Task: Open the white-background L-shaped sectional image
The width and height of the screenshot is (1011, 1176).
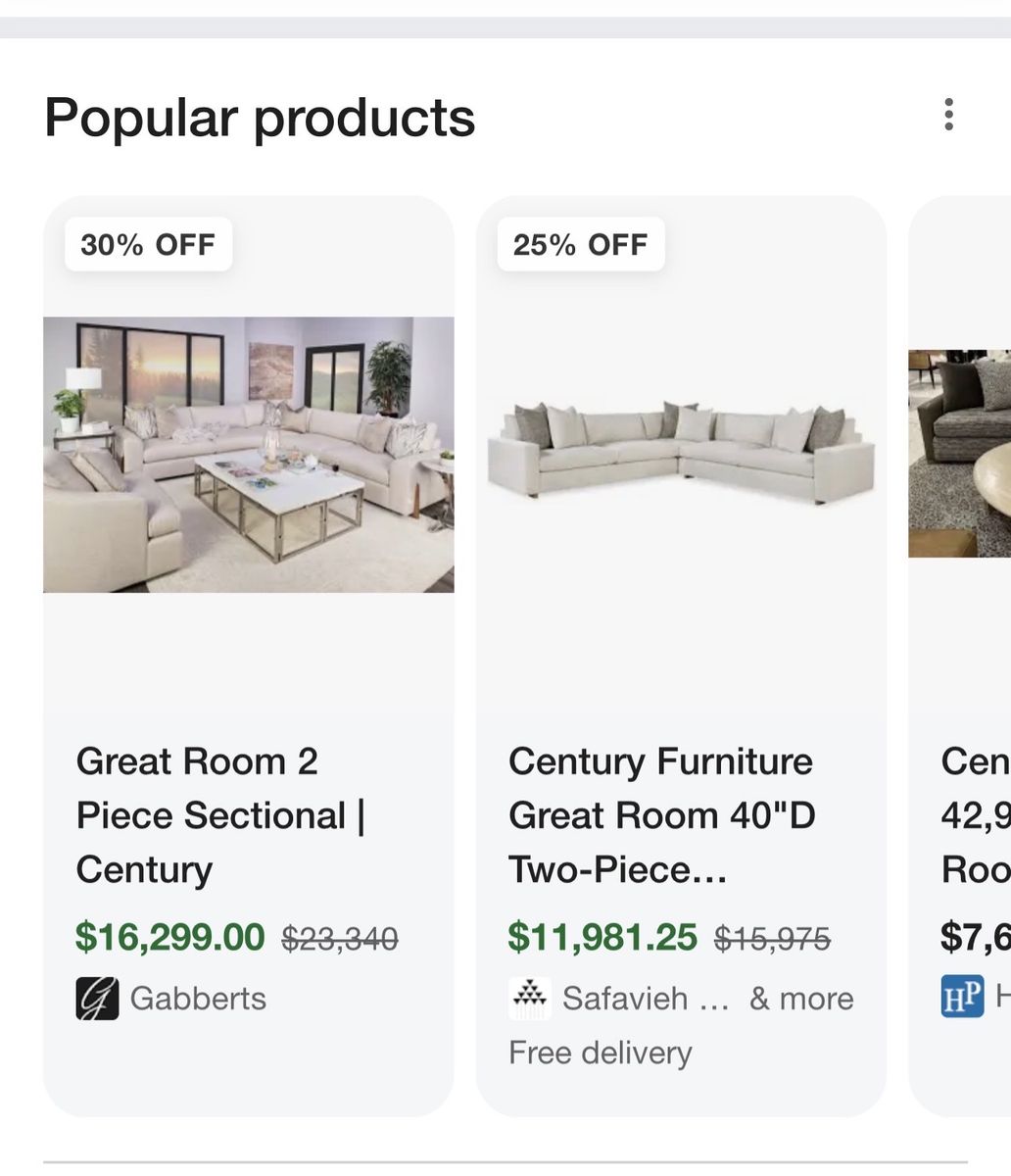Action: [681, 449]
